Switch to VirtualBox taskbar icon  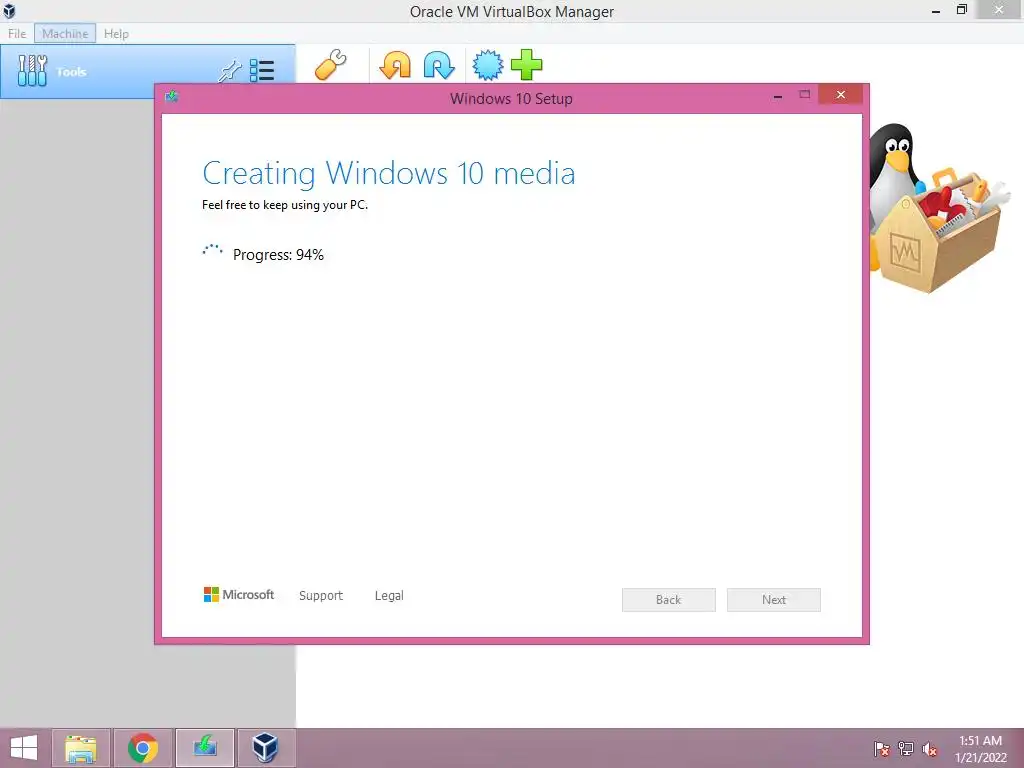266,748
